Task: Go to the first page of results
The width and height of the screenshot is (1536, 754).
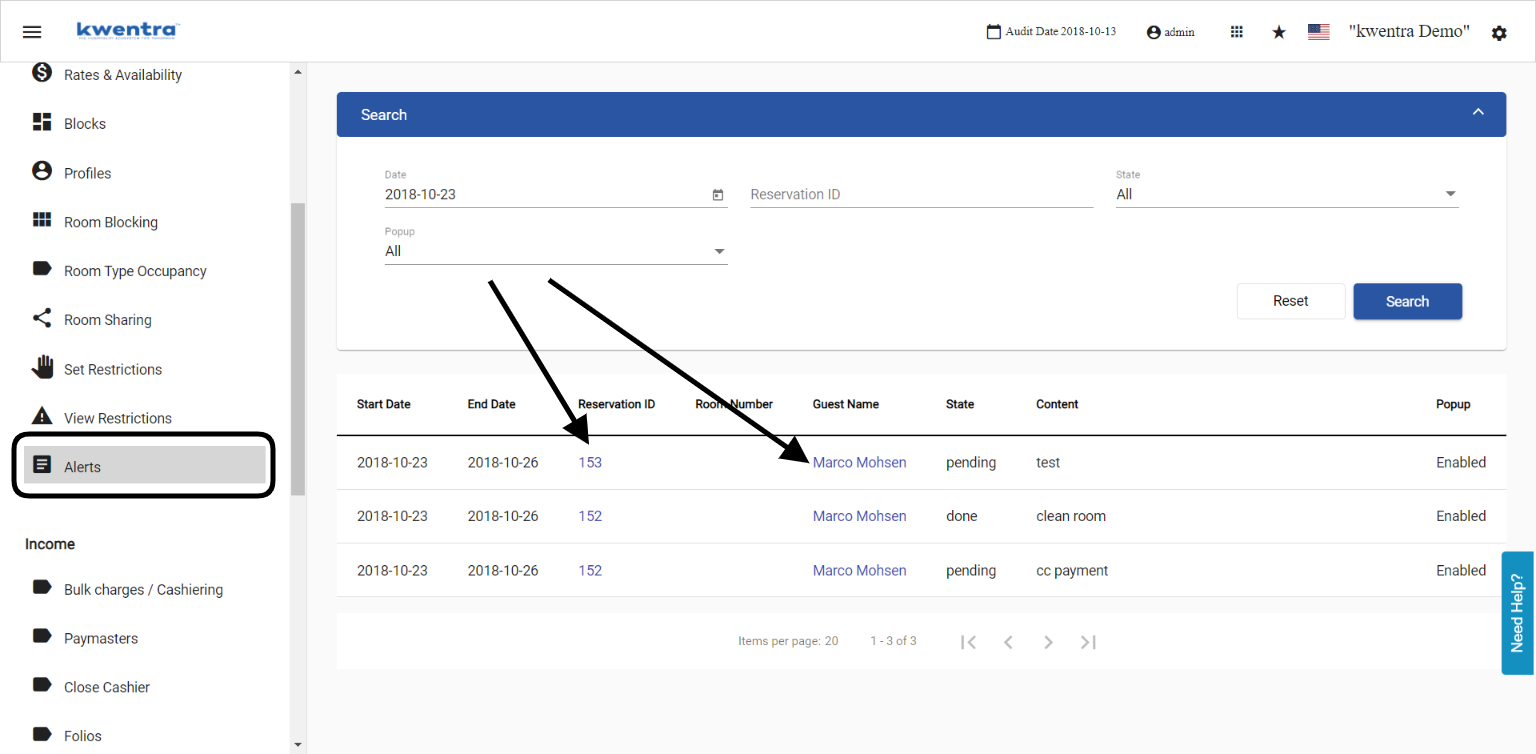Action: click(x=968, y=642)
